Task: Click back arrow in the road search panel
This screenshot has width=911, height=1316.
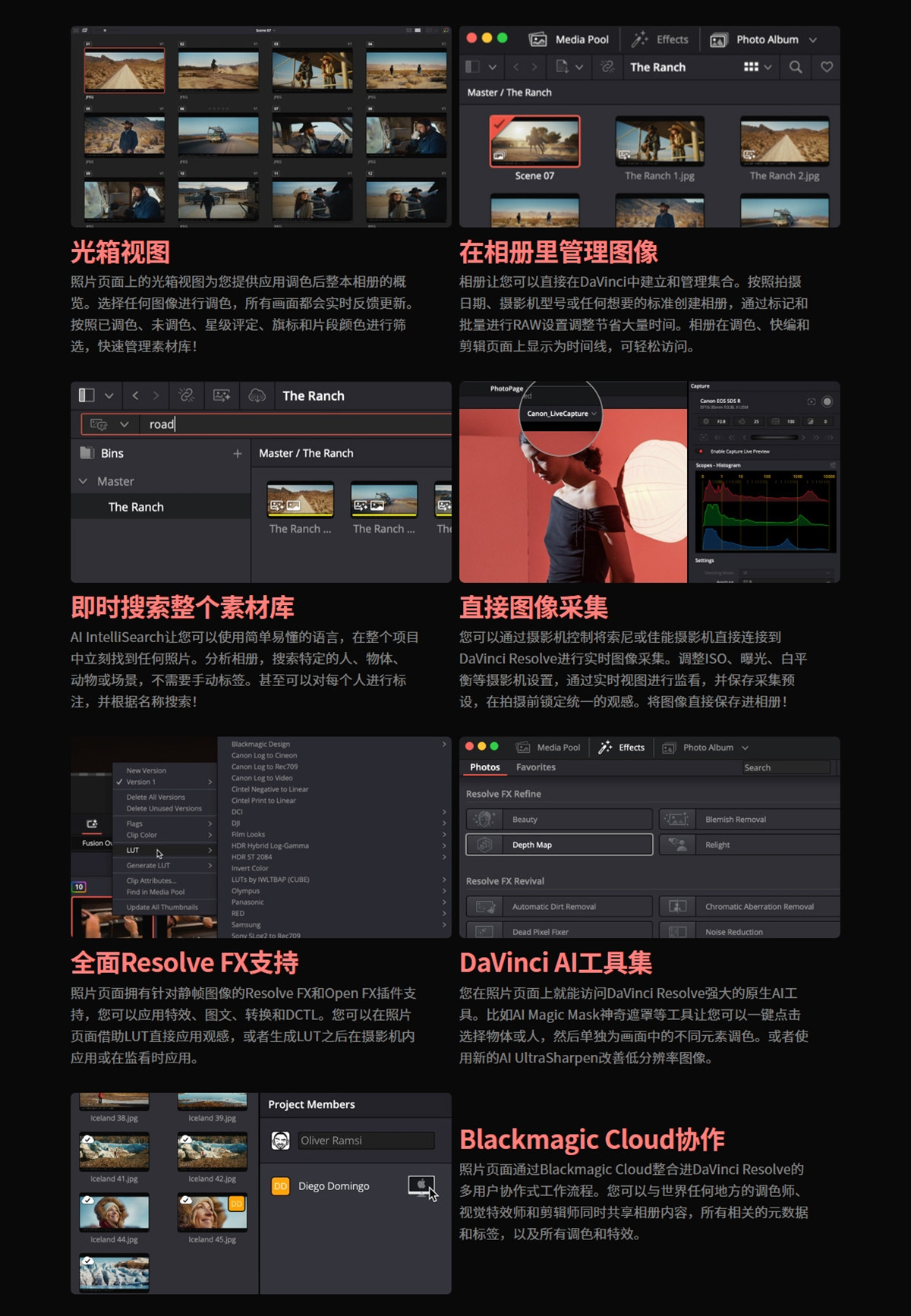Action: click(x=135, y=395)
